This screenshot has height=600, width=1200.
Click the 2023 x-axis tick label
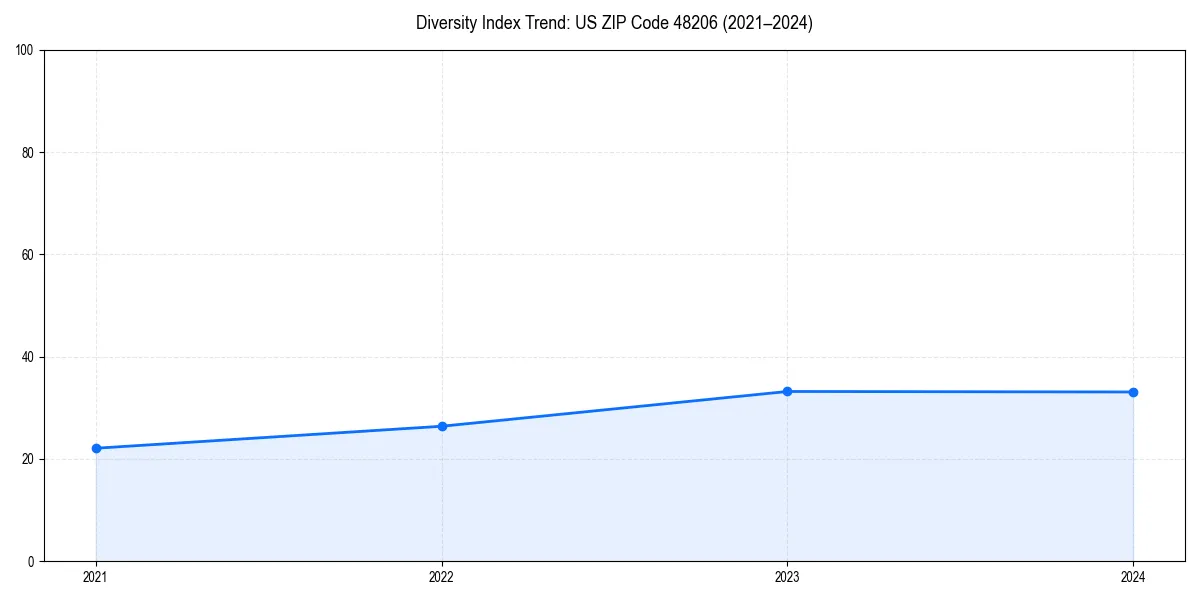pos(787,577)
